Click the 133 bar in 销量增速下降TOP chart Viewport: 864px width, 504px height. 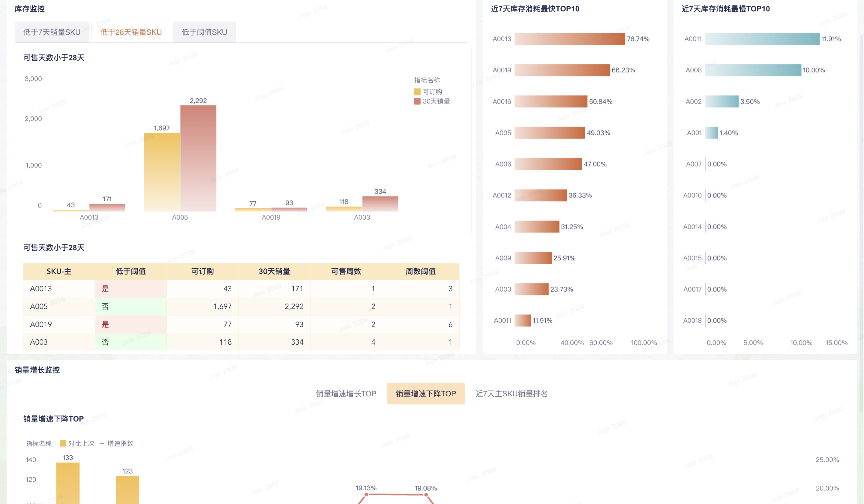click(x=68, y=483)
